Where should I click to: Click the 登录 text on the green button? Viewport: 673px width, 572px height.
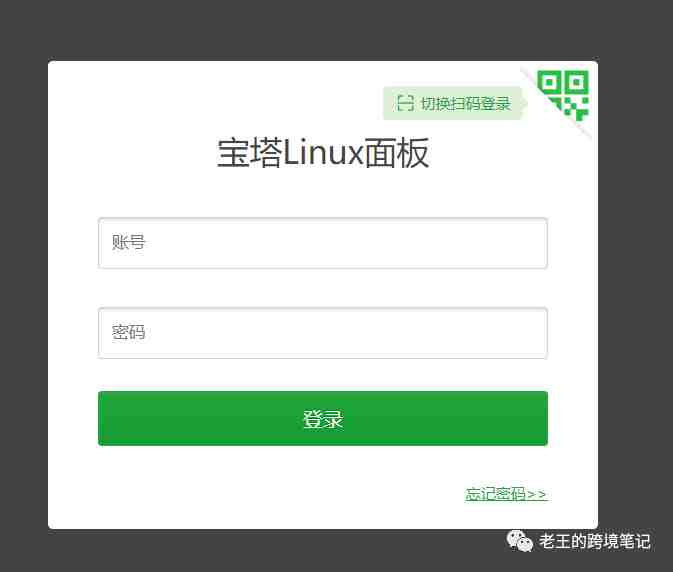pyautogui.click(x=323, y=419)
